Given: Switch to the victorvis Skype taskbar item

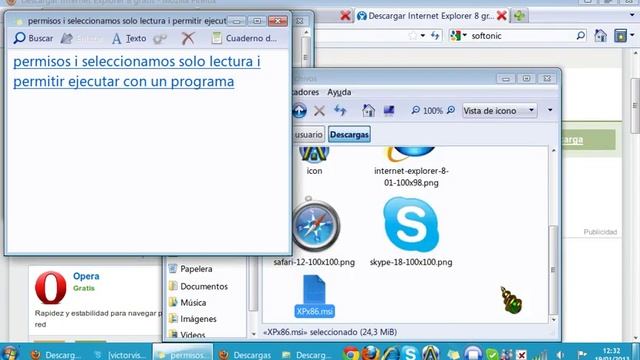Looking at the screenshot, I should tap(120, 355).
